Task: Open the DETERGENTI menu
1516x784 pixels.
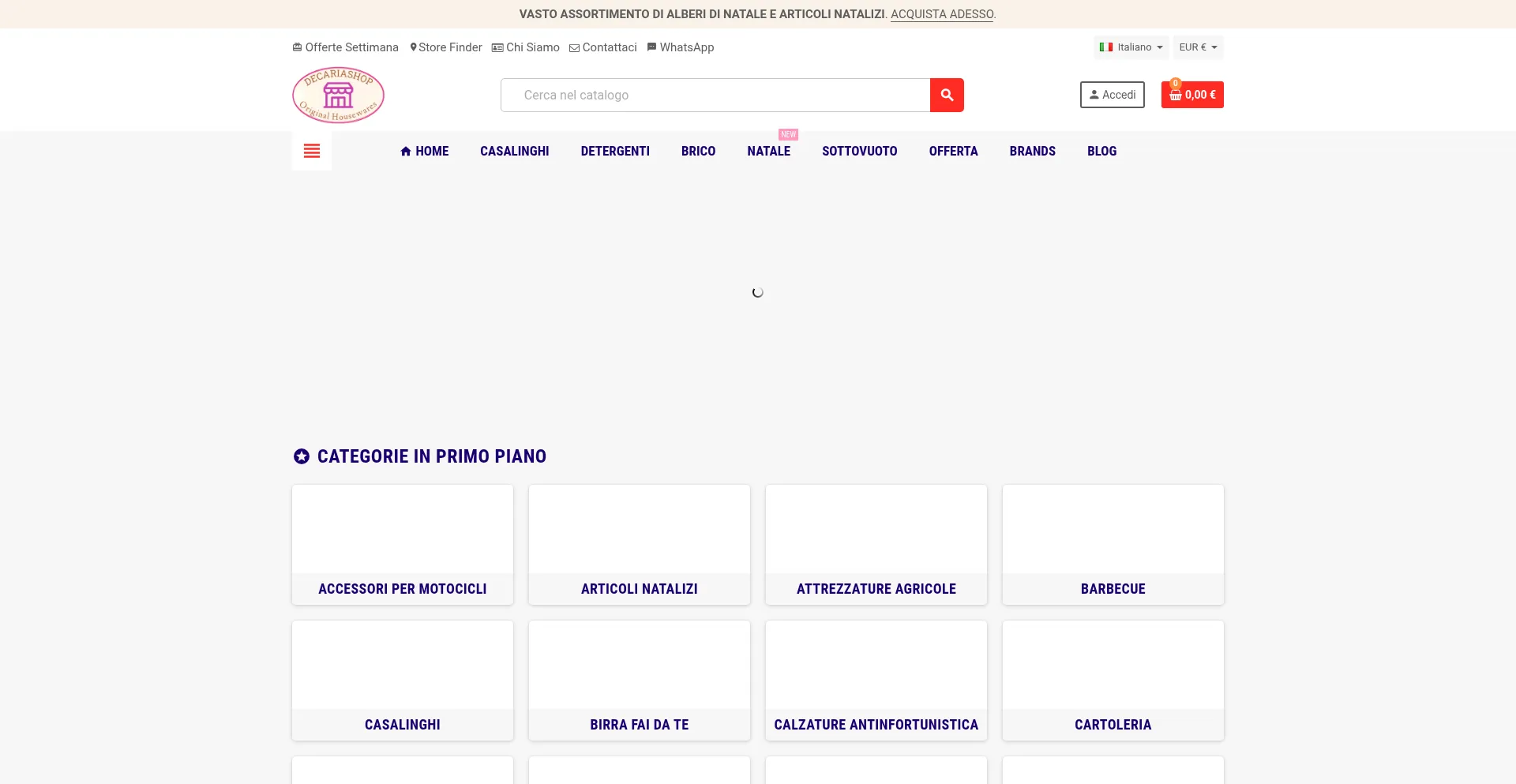Action: click(615, 151)
